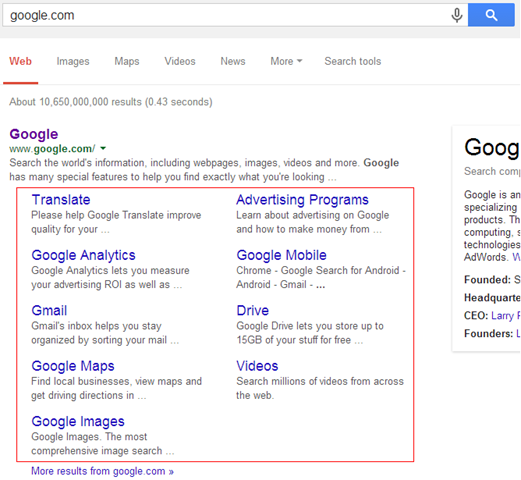Click 'Google Analytics lets you measure' snippet
Viewport: 521px width, 480px height.
point(110,270)
